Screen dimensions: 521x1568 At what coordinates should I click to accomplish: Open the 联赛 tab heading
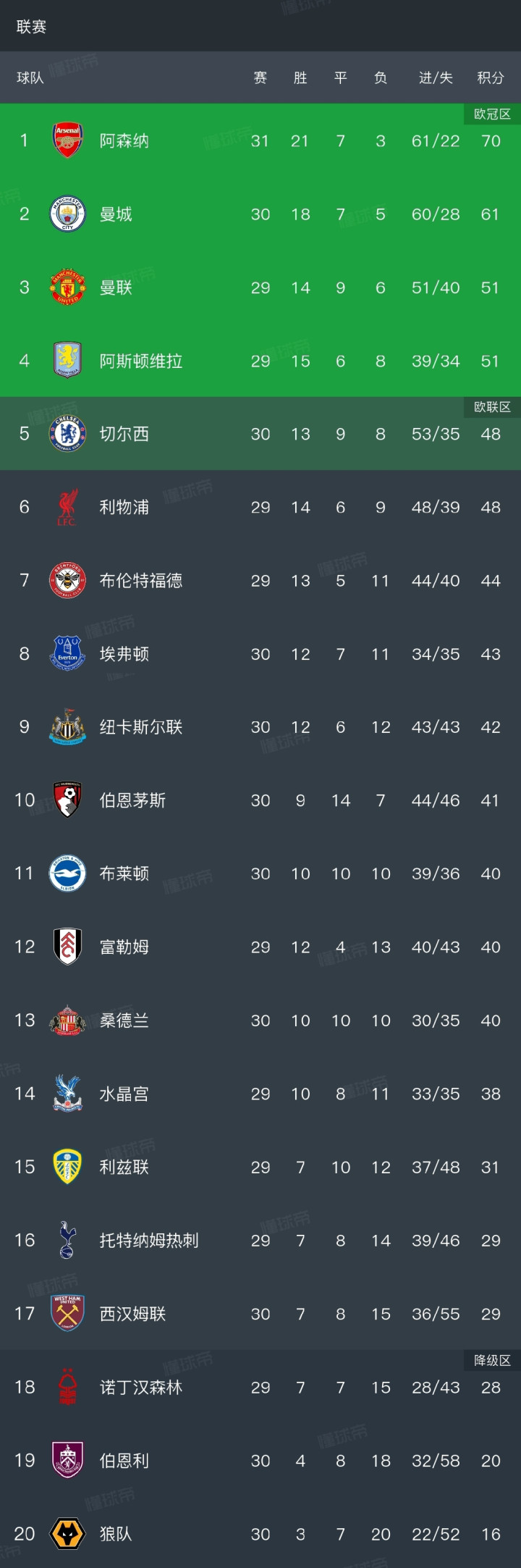point(31,27)
